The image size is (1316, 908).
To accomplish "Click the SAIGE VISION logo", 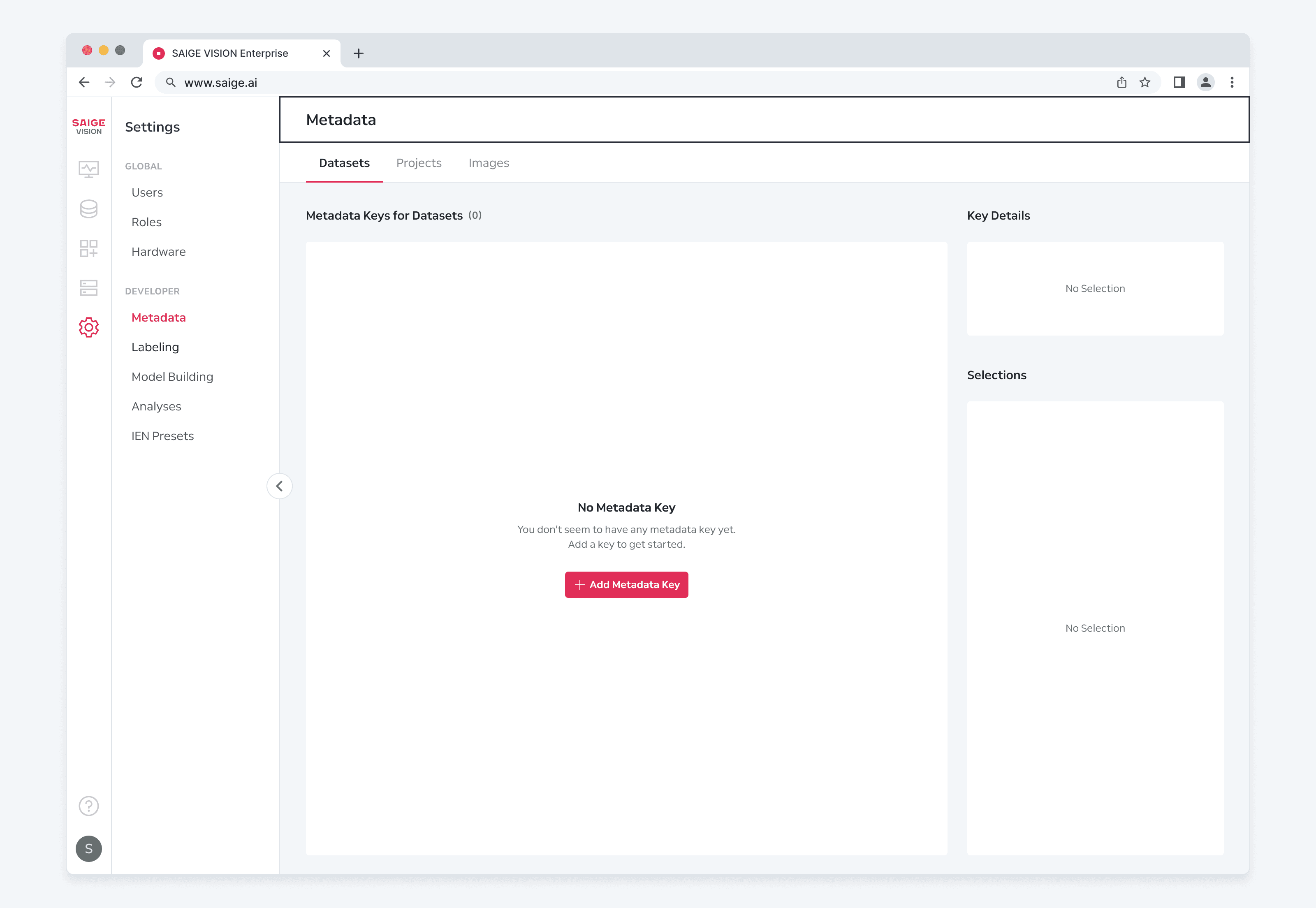I will tap(89, 126).
